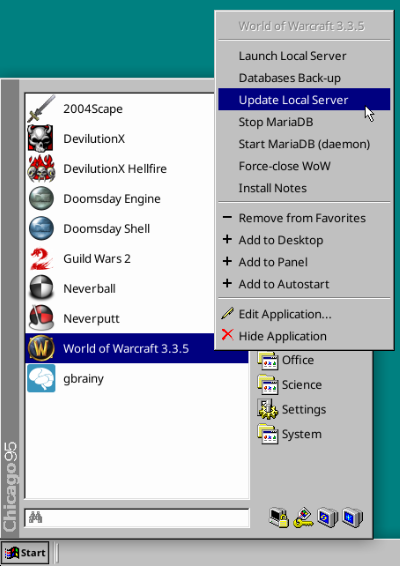This screenshot has height=566, width=400.
Task: Select Stop MariaDB
Action: tap(304, 122)
